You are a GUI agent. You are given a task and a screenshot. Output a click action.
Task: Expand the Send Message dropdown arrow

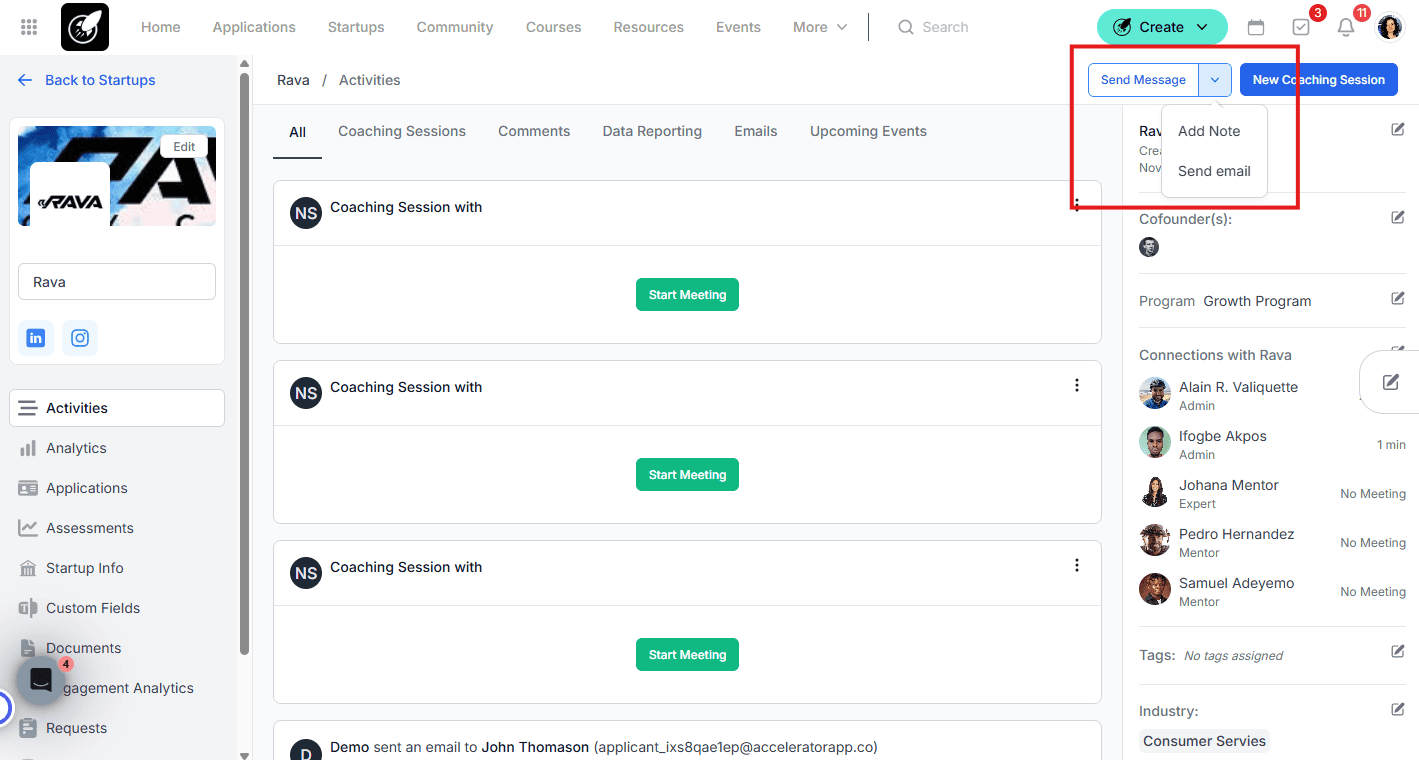[1215, 80]
